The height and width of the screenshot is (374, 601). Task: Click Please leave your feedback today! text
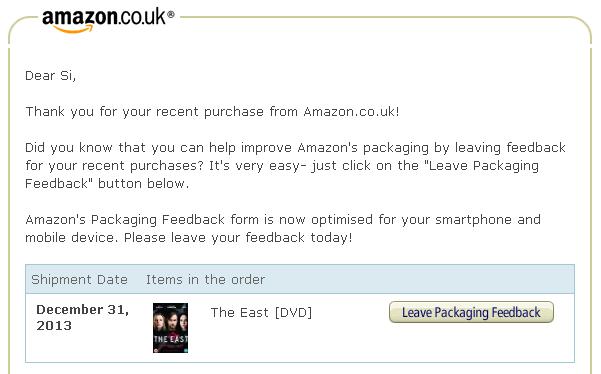(x=238, y=238)
